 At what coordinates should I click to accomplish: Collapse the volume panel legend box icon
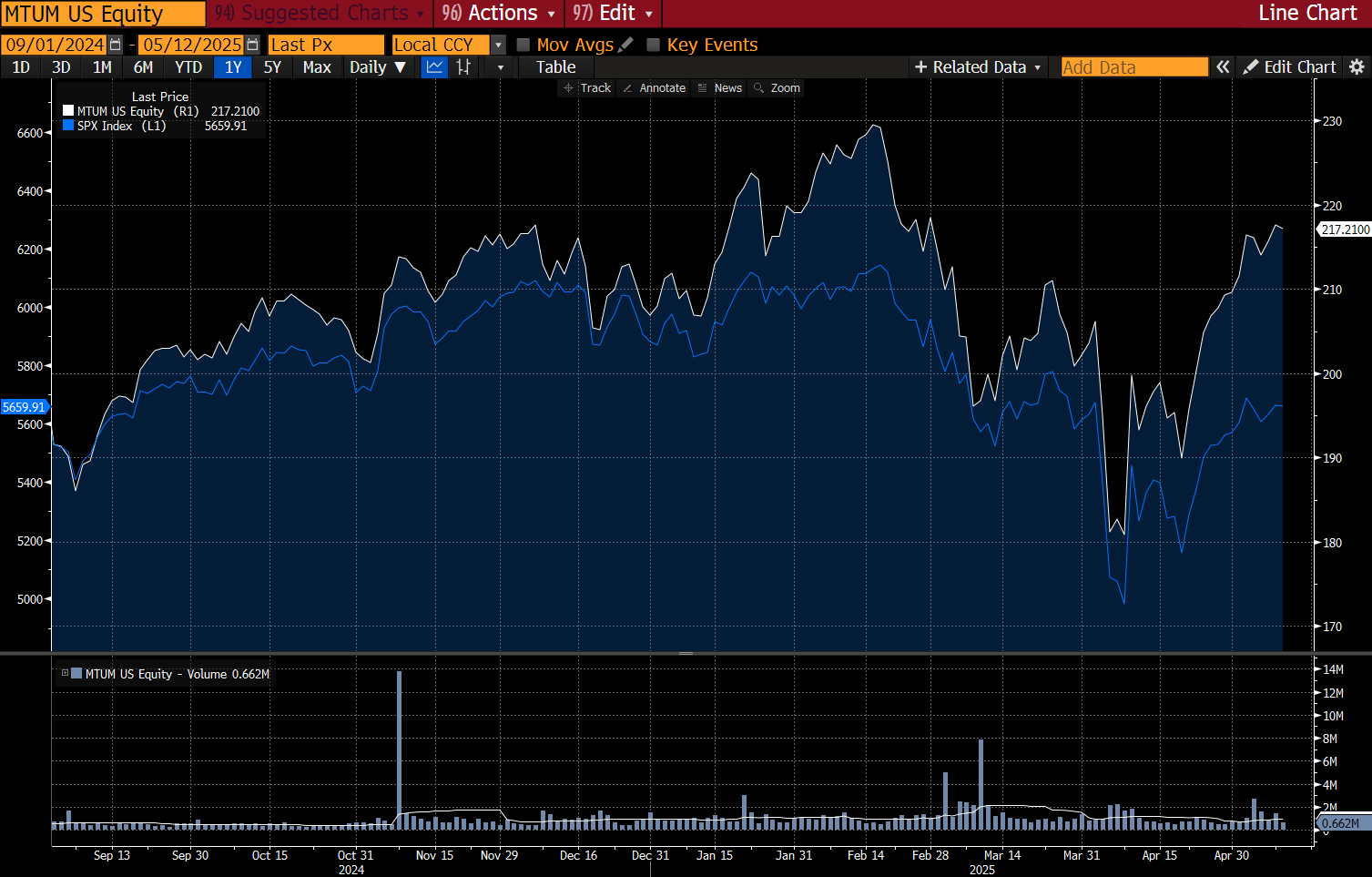[65, 674]
